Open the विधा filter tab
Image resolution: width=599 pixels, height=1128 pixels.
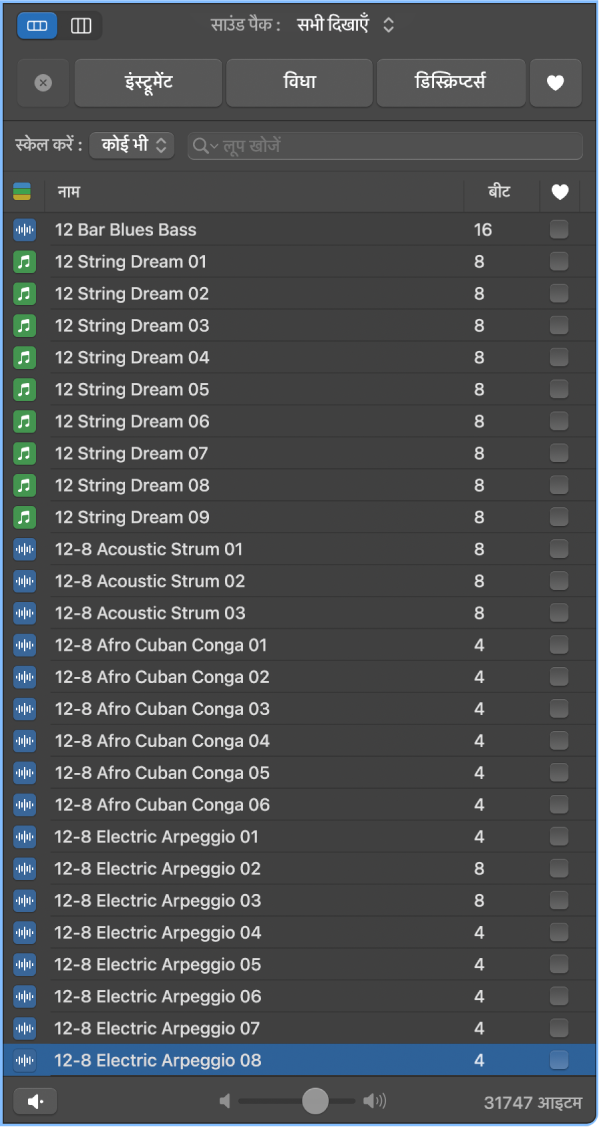(300, 83)
